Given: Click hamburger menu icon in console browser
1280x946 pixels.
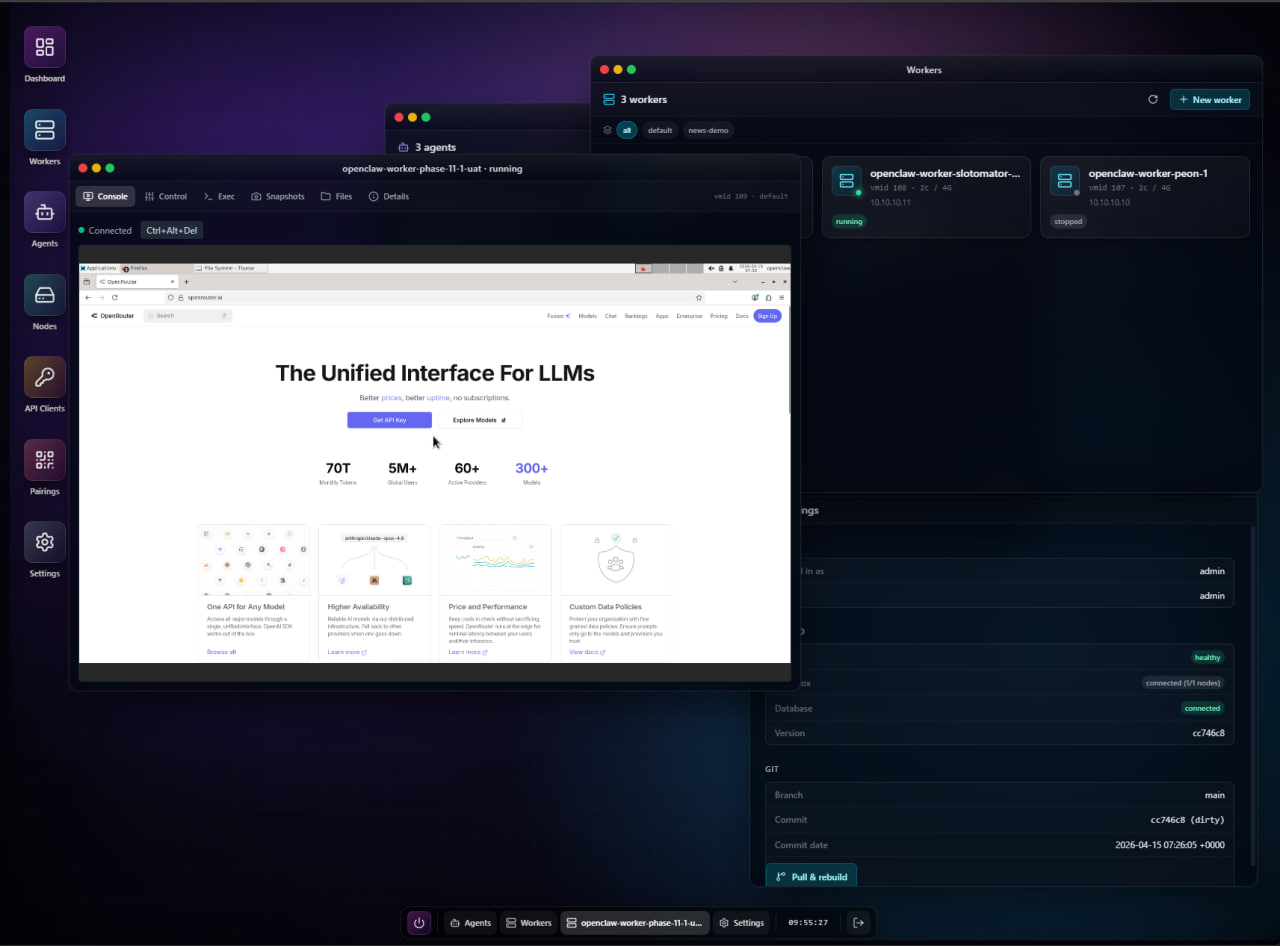Looking at the screenshot, I should (x=783, y=297).
